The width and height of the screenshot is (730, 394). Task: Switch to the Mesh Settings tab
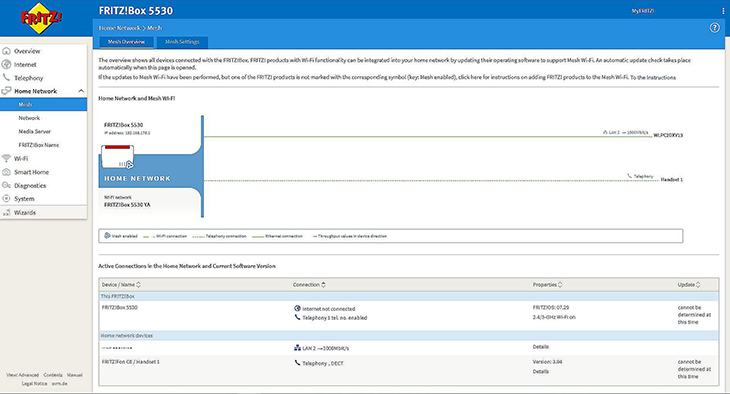[x=182, y=42]
